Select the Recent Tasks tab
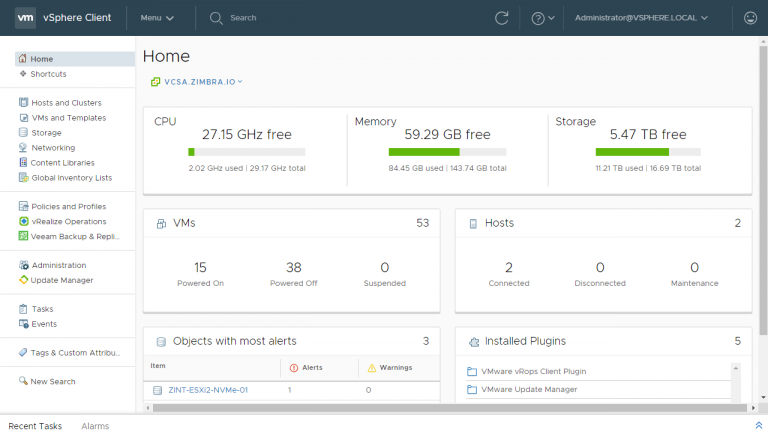Viewport: 768px width, 434px height. [35, 426]
